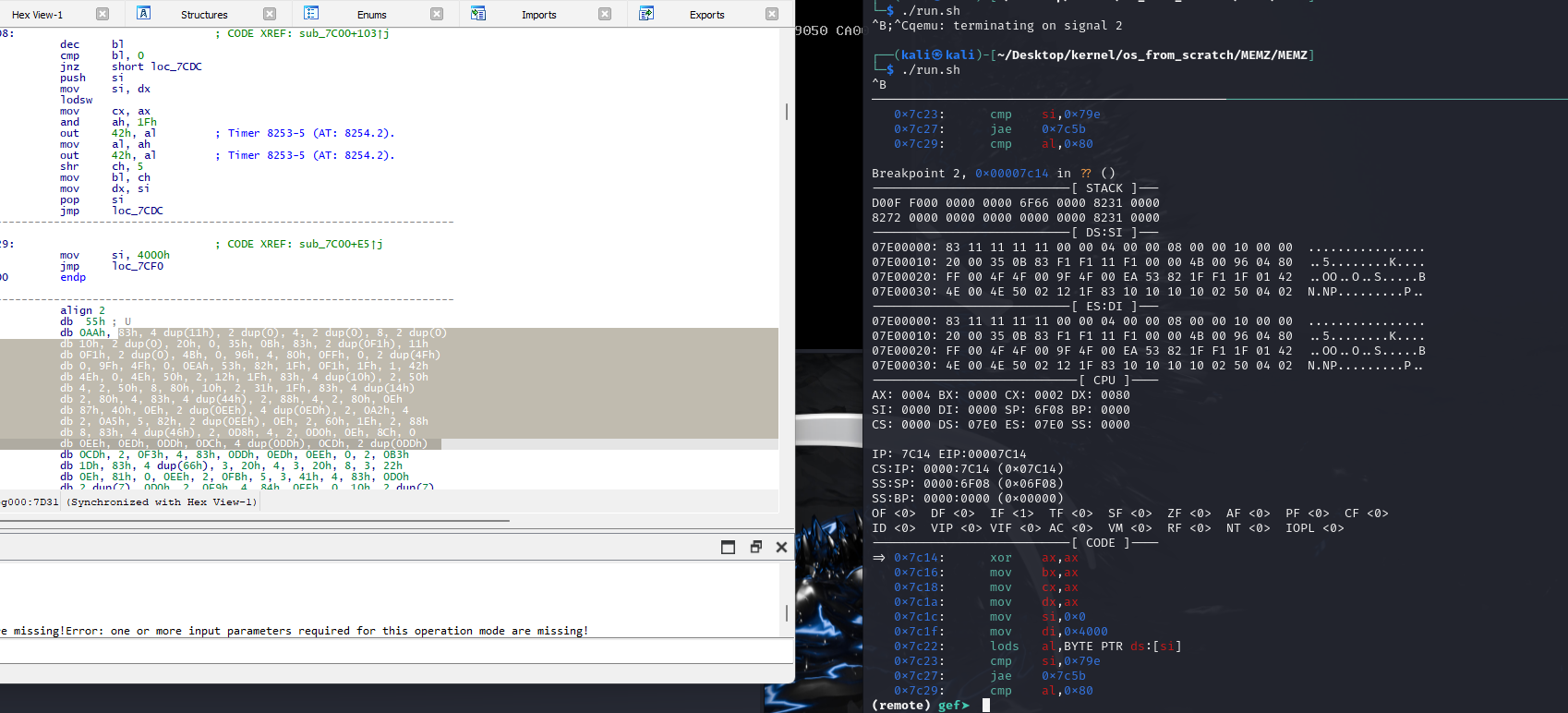Click the CPU section header in gef
The height and width of the screenshot is (713, 1568).
coord(1104,381)
